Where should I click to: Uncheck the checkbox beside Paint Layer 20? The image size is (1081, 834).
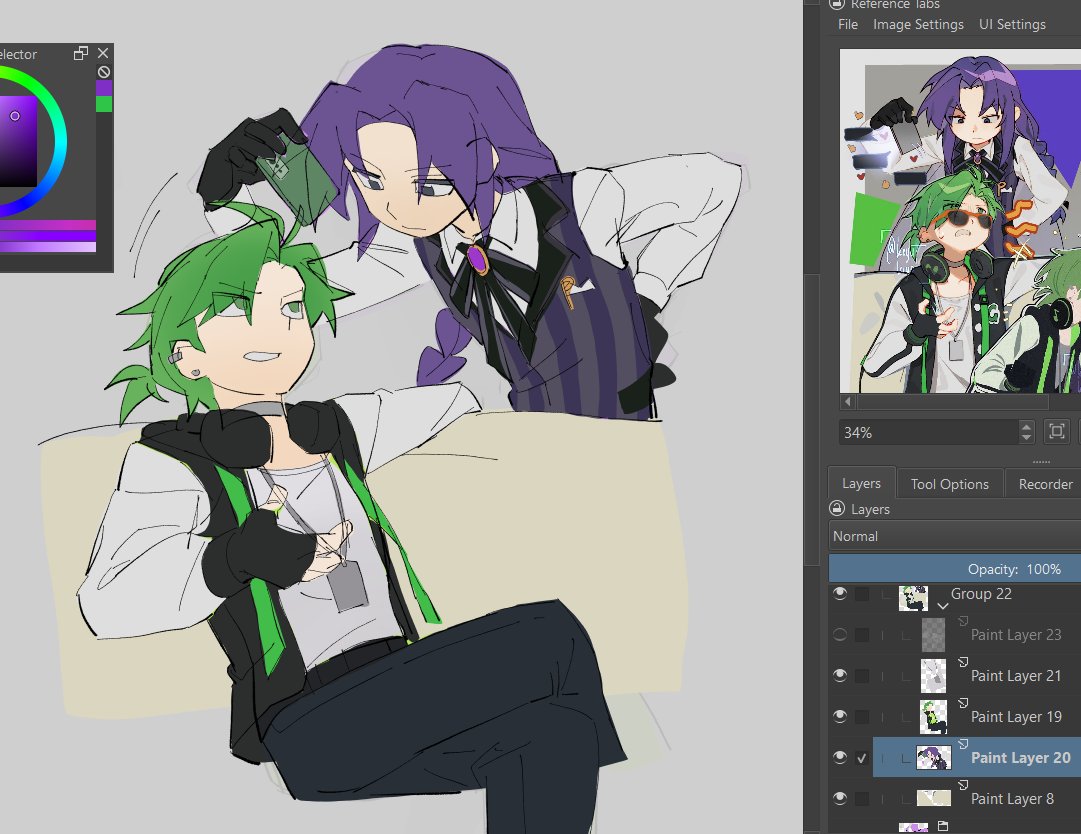[x=862, y=757]
